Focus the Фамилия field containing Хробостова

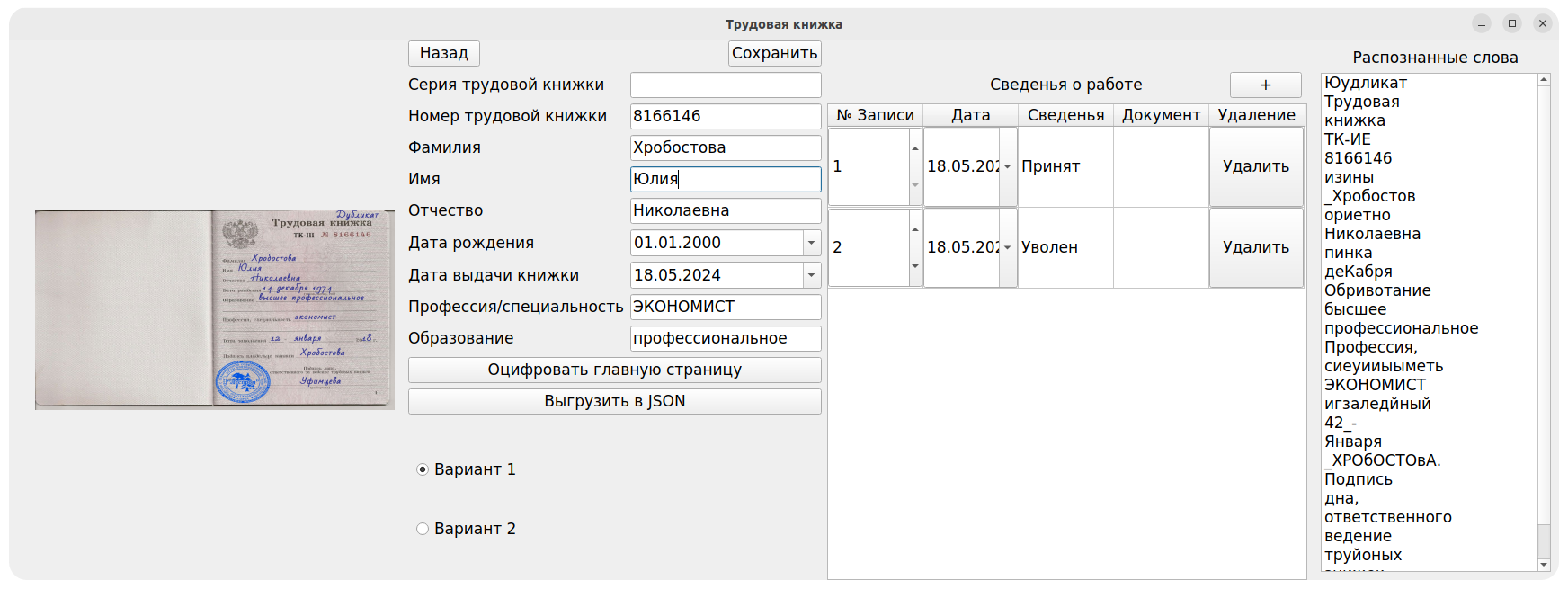click(725, 147)
